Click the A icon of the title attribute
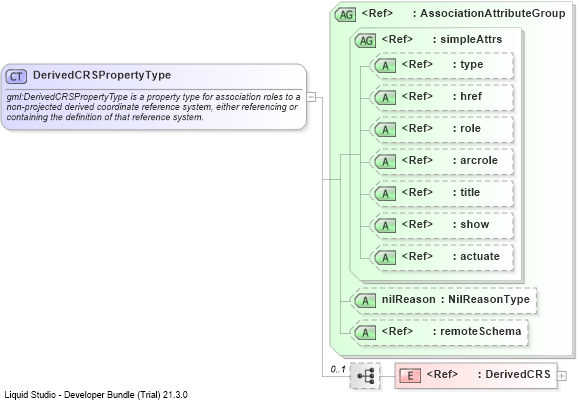Image resolution: width=579 pixels, height=400 pixels. (385, 194)
